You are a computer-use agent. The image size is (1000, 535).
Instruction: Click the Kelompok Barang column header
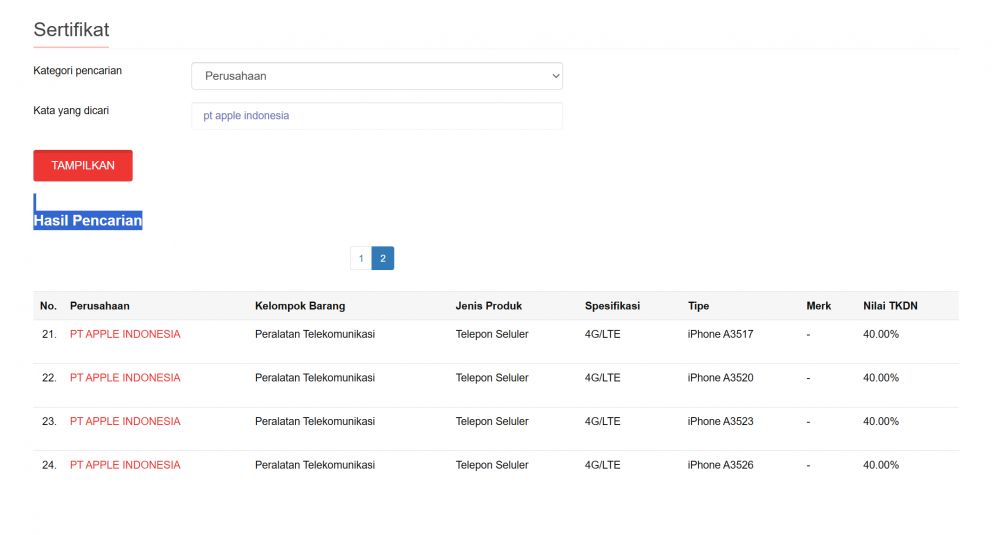pos(300,306)
